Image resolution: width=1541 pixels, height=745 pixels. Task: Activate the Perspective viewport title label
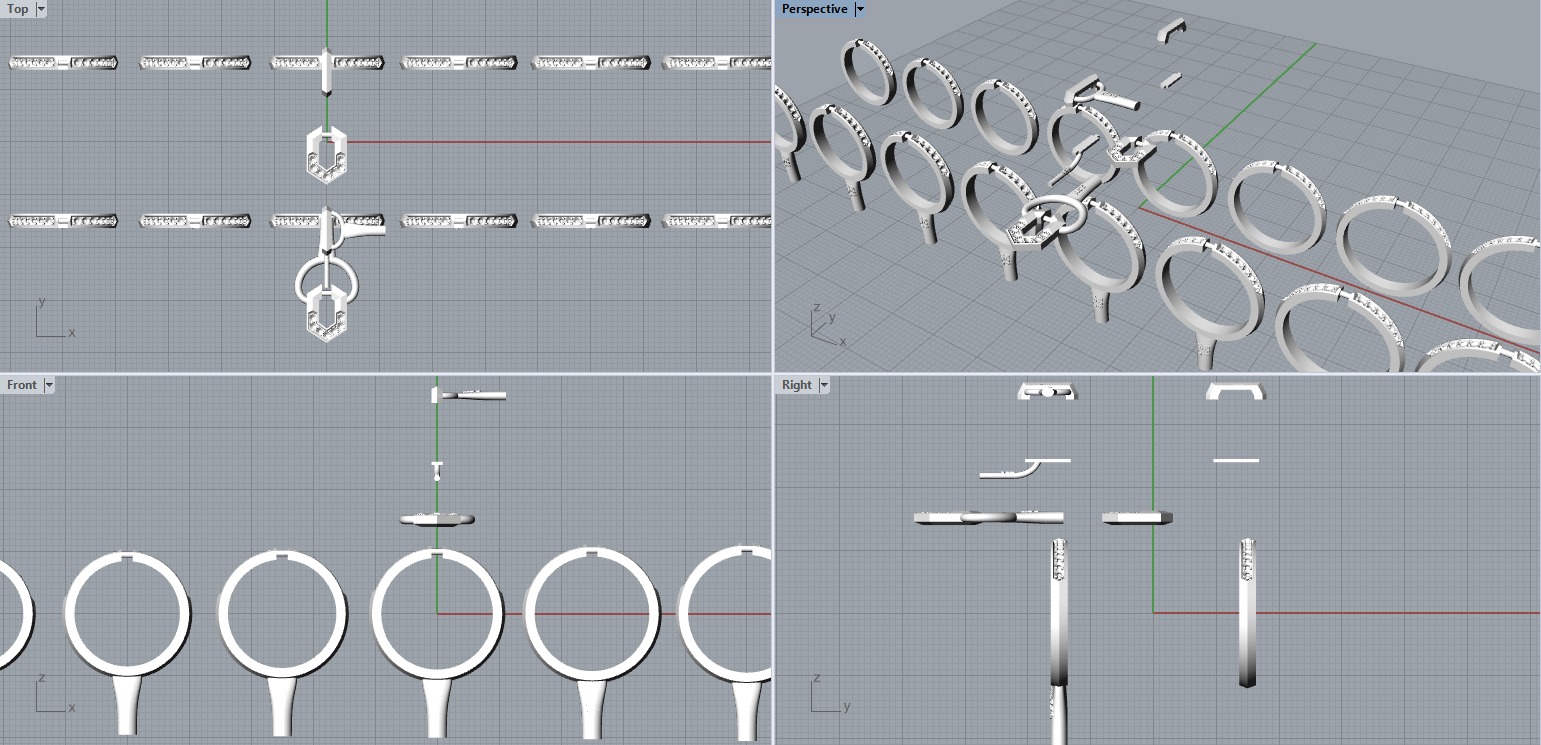coord(815,9)
